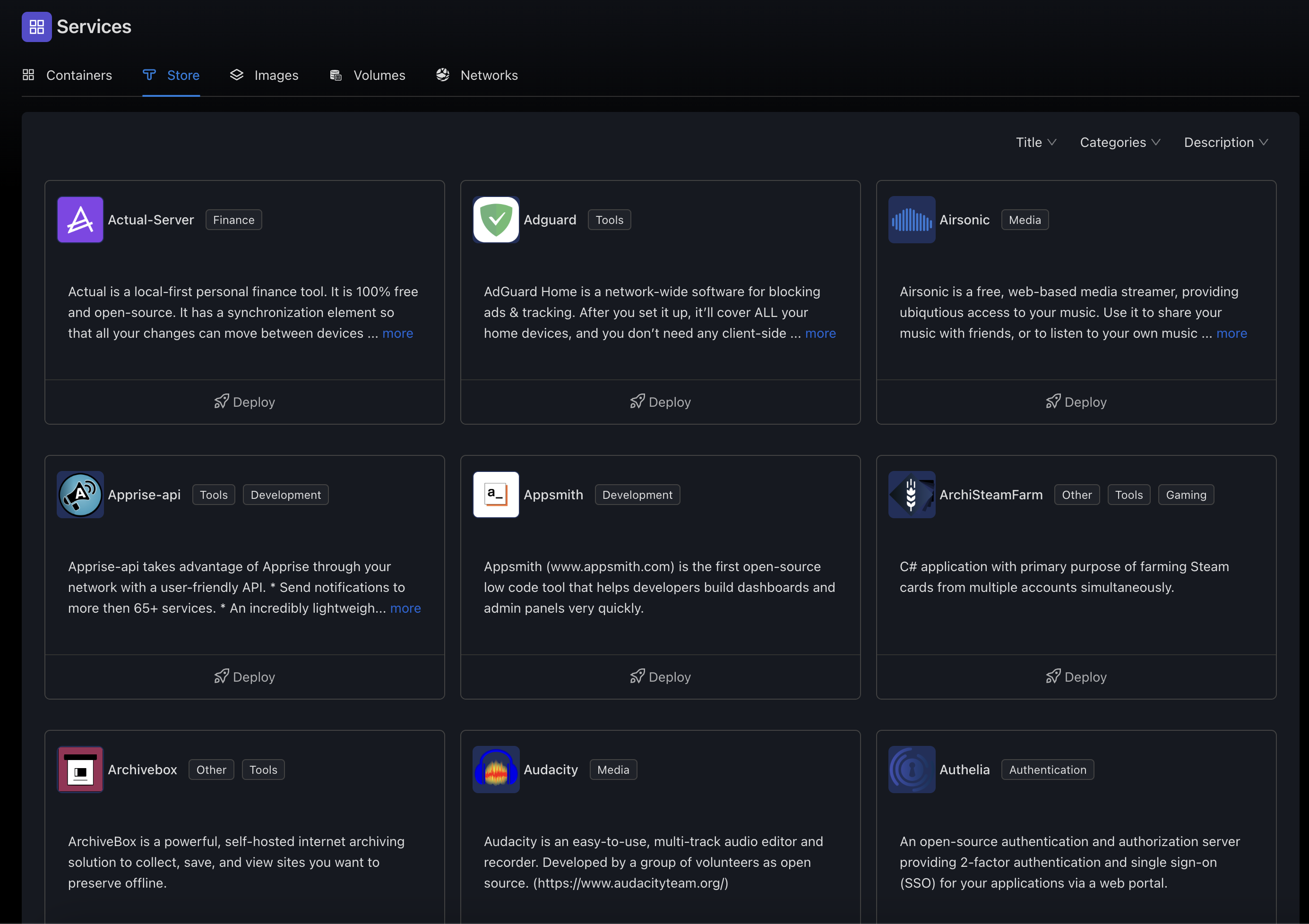Click the Media tag on Audacity
1309x924 pixels.
click(x=613, y=770)
